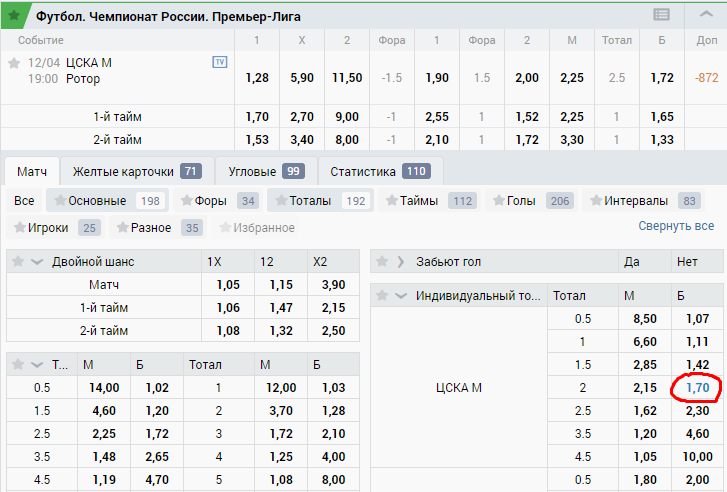Click the -872 additional markets count

tap(706, 78)
